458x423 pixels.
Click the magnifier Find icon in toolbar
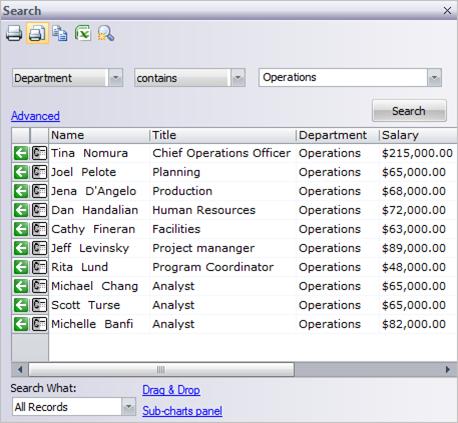point(106,33)
